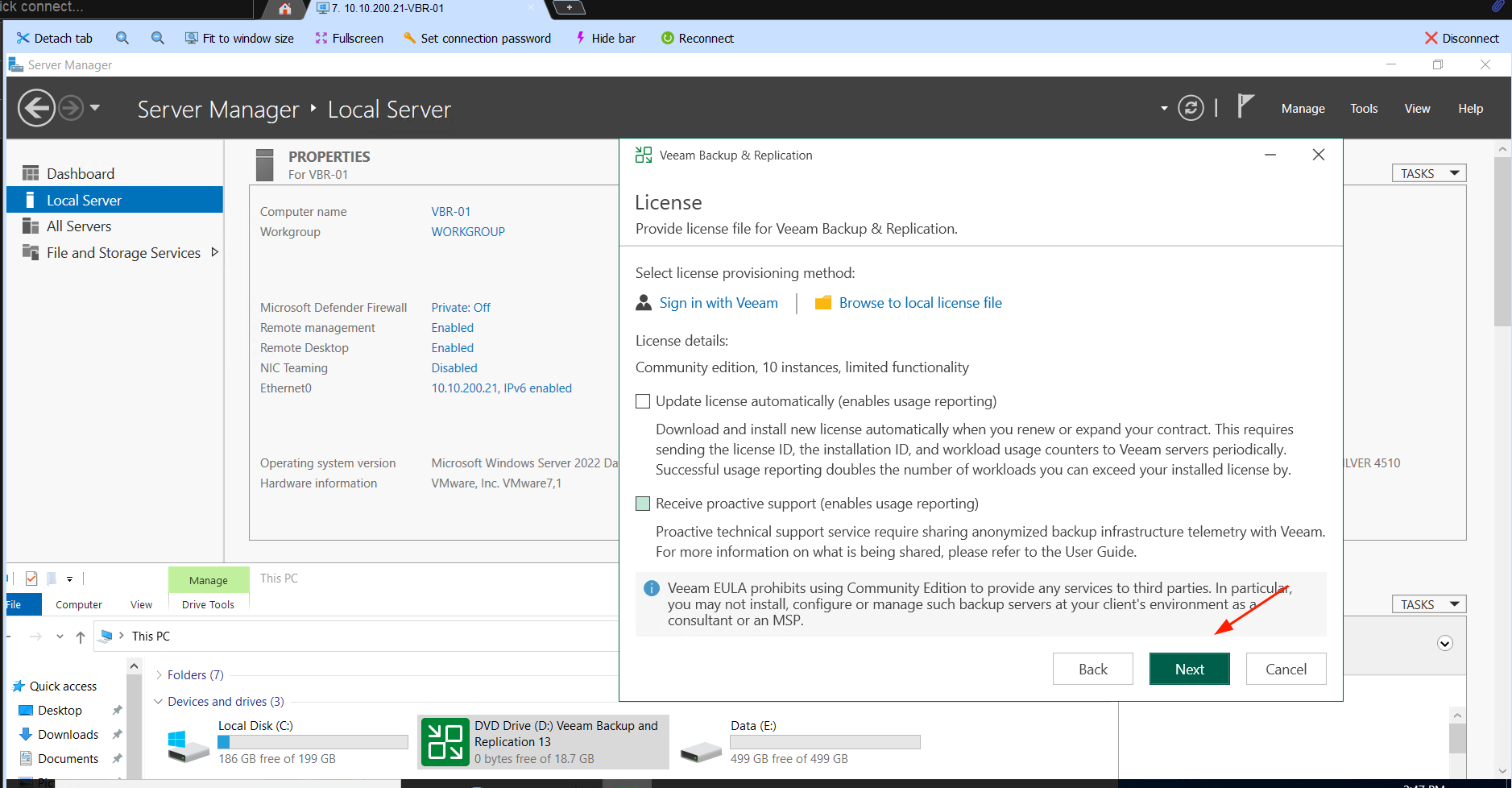
Task: Cancel the Veeam setup wizard
Action: point(1286,669)
